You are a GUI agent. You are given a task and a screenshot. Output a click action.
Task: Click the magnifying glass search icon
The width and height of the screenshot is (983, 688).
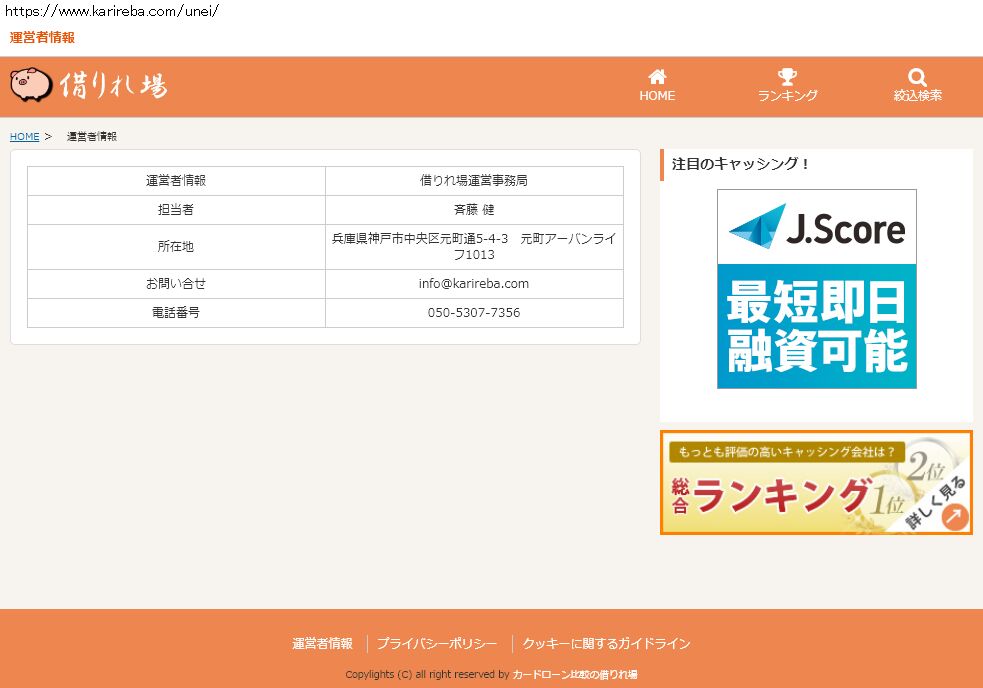[917, 77]
